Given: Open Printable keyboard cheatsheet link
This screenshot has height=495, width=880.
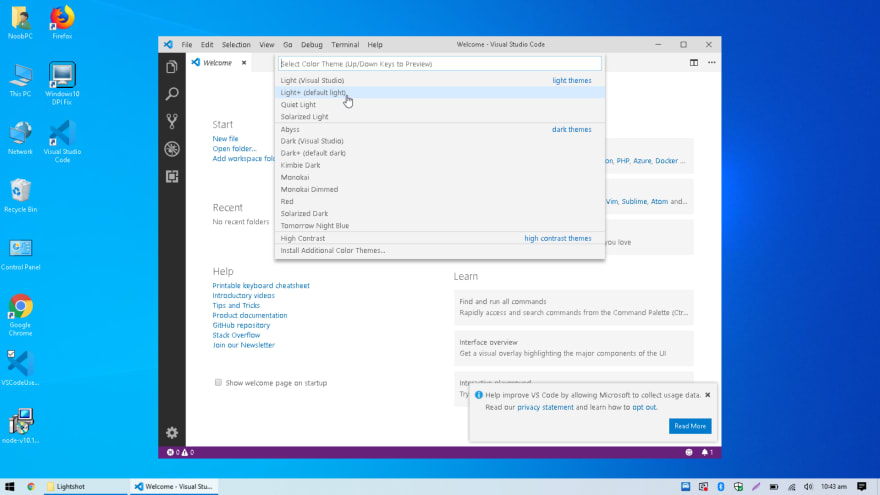Looking at the screenshot, I should 261,286.
